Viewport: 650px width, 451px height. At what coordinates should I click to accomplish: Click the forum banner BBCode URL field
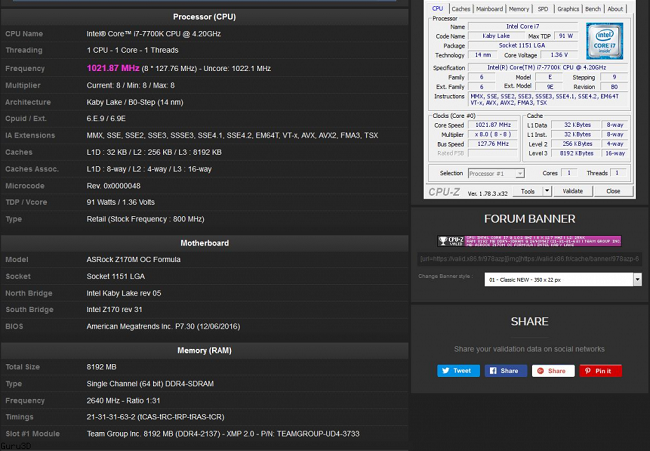pos(530,259)
